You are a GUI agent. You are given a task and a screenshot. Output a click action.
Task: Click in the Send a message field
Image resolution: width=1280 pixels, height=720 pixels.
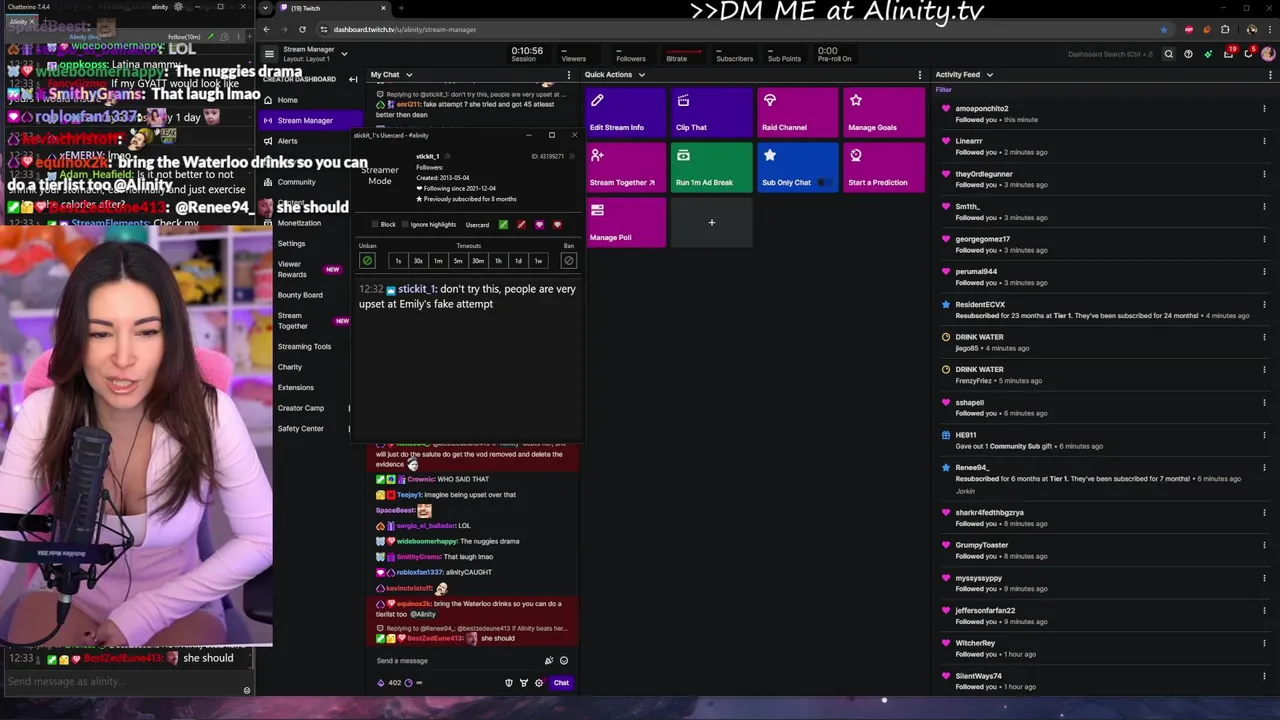click(x=458, y=660)
